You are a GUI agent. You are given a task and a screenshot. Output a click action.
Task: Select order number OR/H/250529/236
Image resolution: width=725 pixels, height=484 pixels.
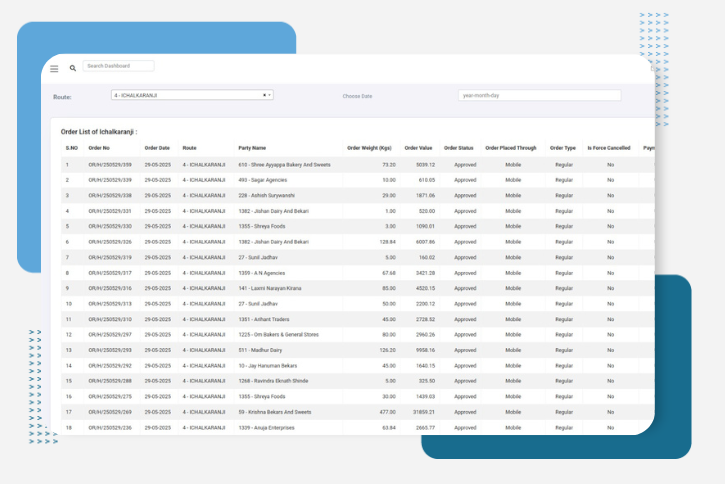pos(110,428)
